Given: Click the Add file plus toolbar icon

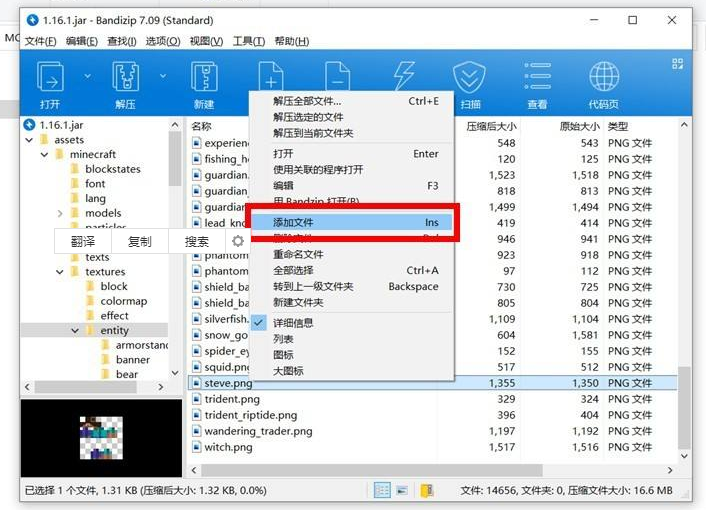Looking at the screenshot, I should (x=271, y=76).
